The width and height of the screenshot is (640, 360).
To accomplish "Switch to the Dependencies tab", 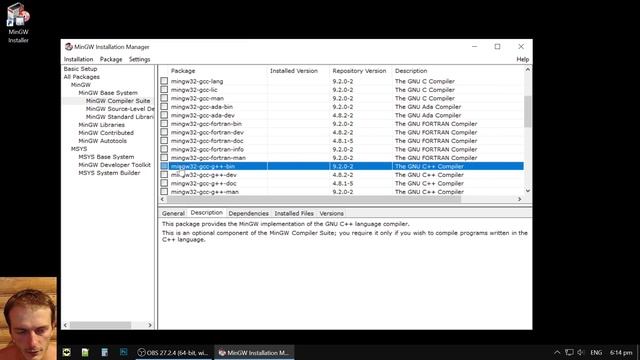I will coord(249,213).
